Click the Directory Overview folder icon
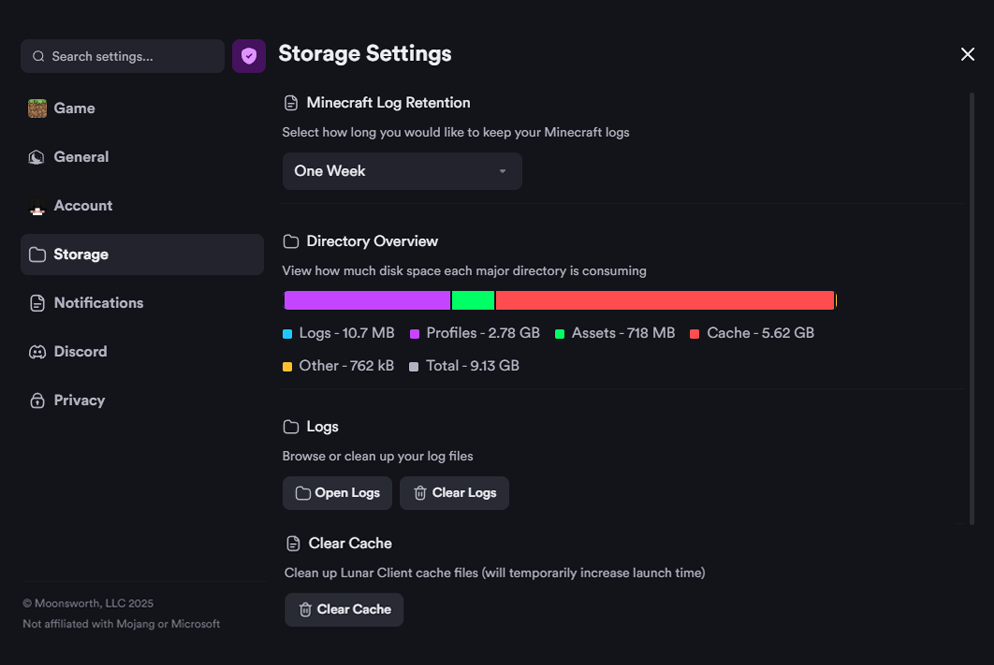The height and width of the screenshot is (665, 994). (291, 242)
